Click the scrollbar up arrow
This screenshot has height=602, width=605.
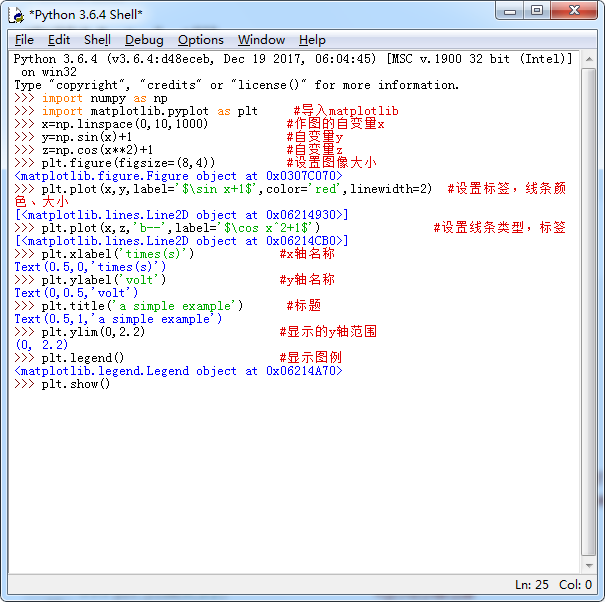tap(589, 59)
